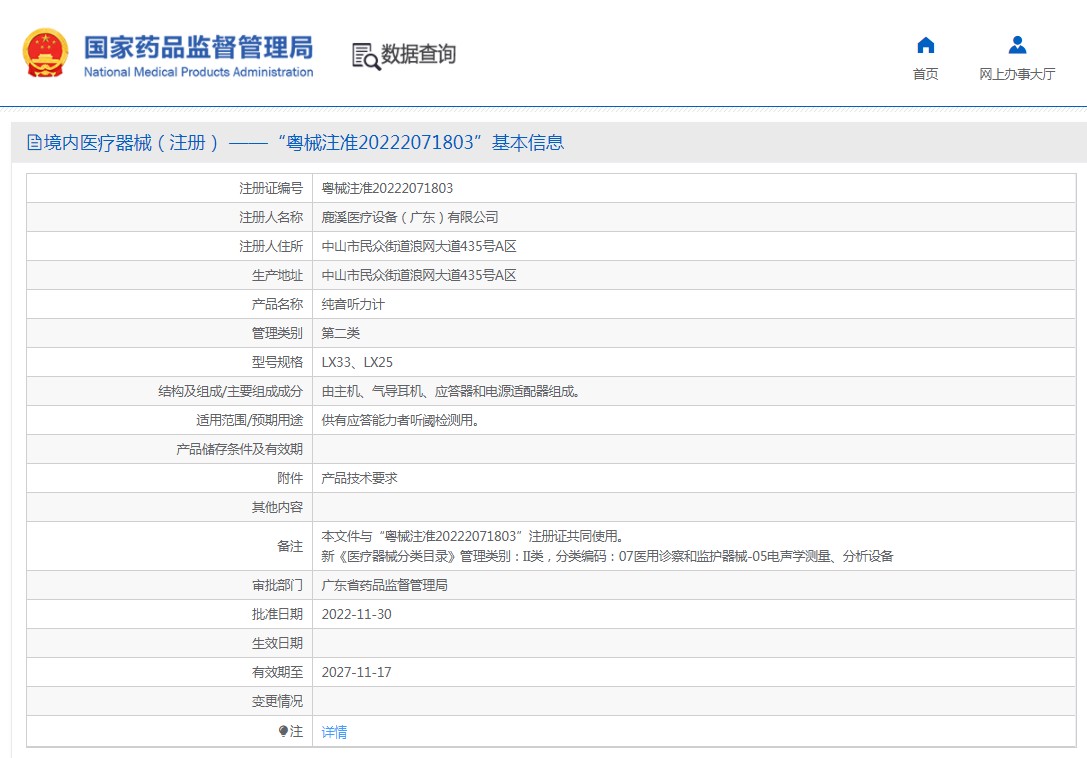This screenshot has height=758, width=1087.
Task: Click registrant name 鹿溪医疗设备（广东）有限公司
Action: coord(409,217)
